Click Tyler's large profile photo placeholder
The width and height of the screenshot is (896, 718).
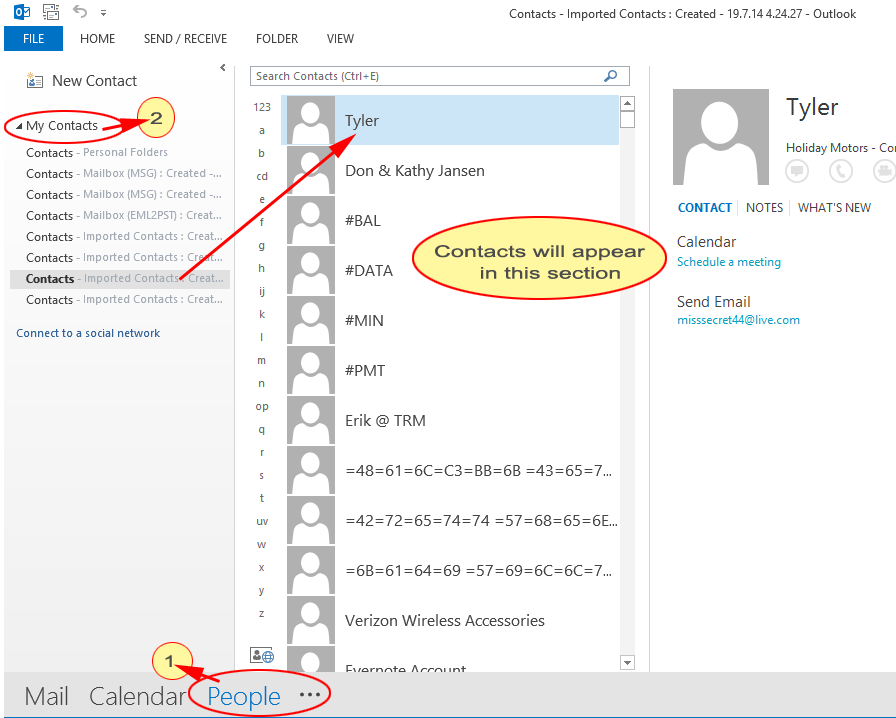[721, 137]
